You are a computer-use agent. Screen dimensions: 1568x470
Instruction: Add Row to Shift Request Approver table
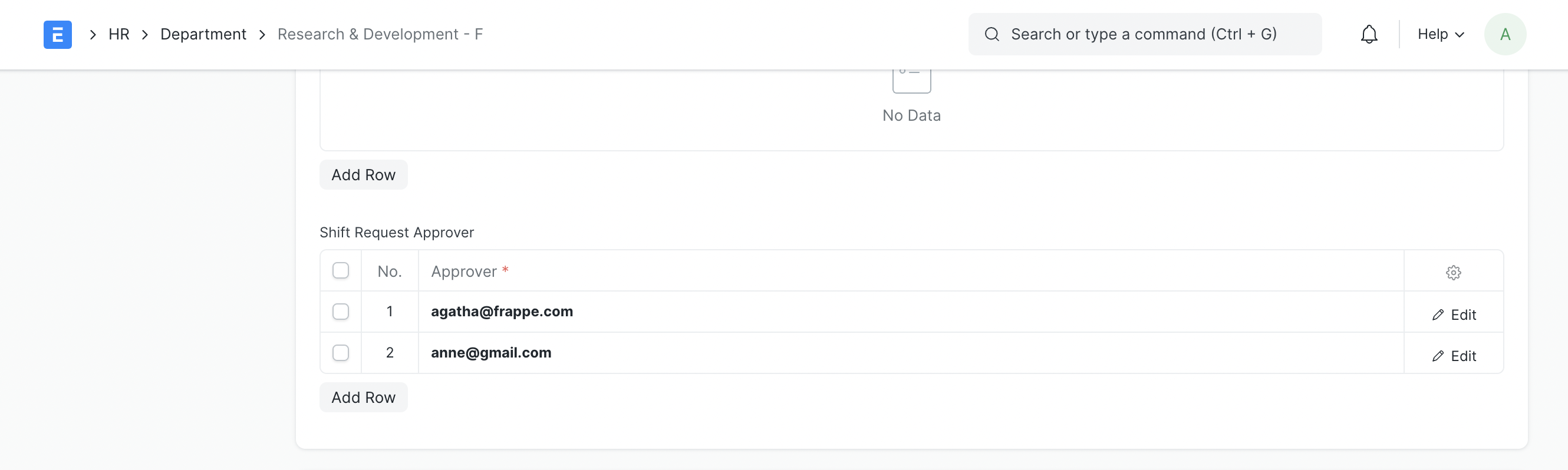(x=363, y=398)
